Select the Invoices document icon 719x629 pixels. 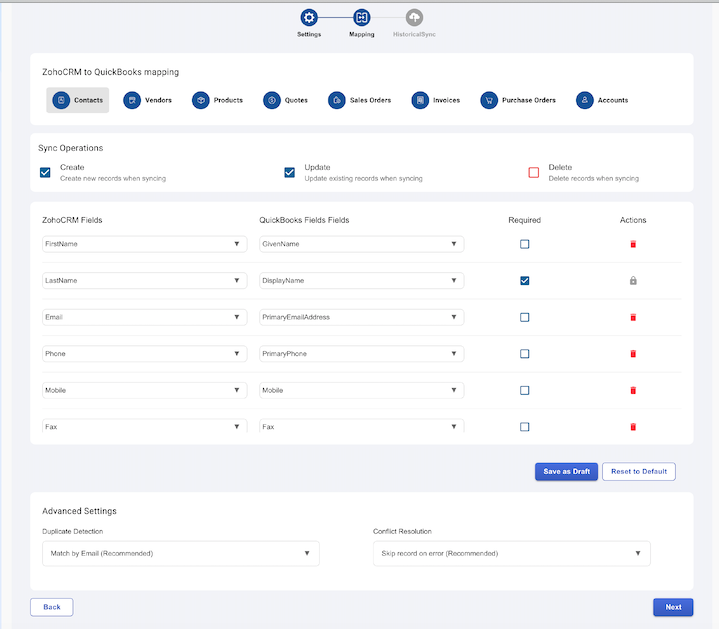420,100
